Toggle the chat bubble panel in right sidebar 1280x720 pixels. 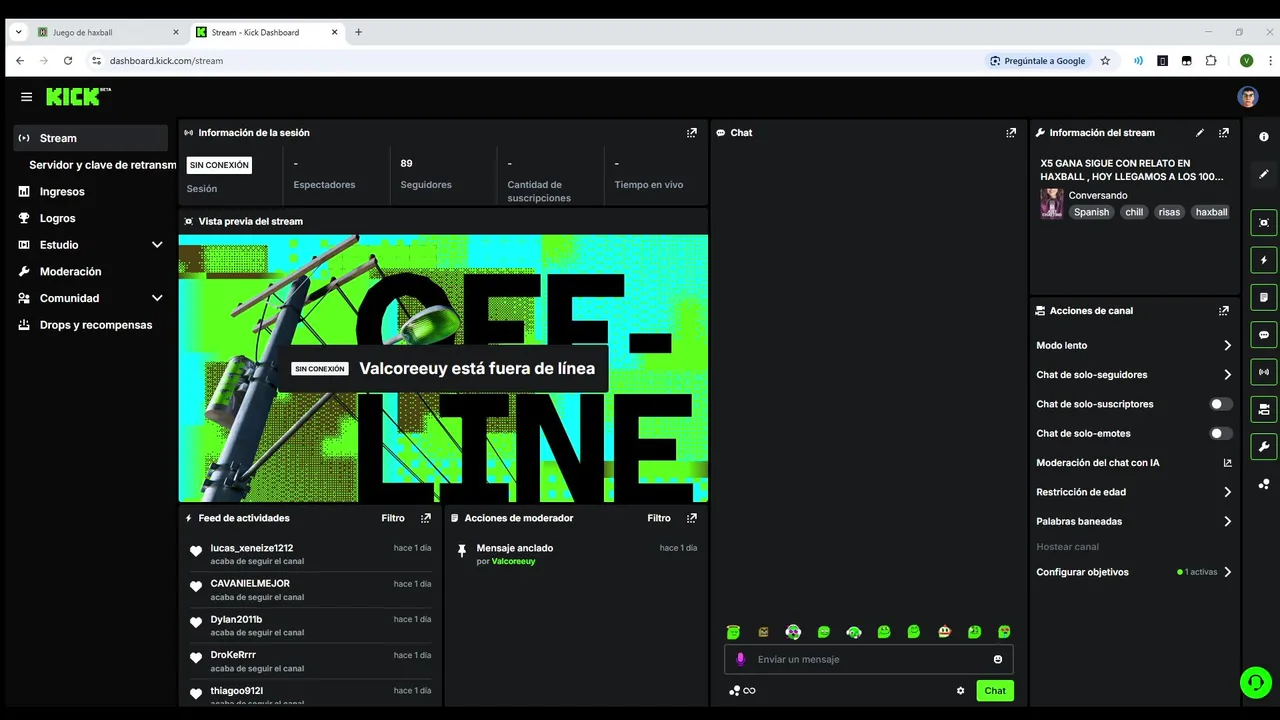[1264, 335]
